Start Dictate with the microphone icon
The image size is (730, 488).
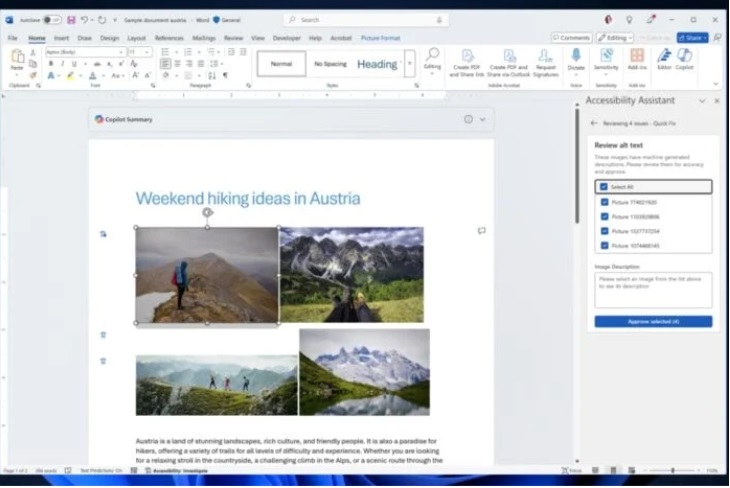(x=576, y=56)
